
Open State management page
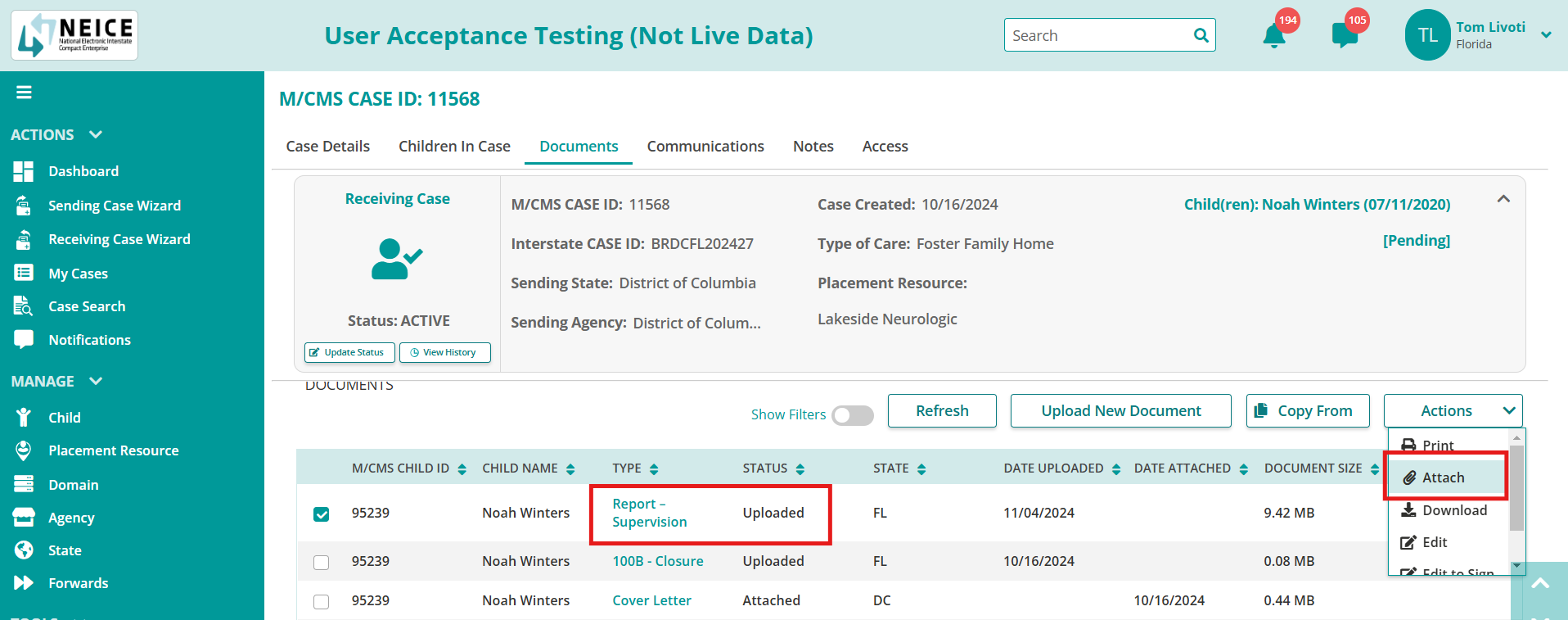pyautogui.click(x=64, y=550)
